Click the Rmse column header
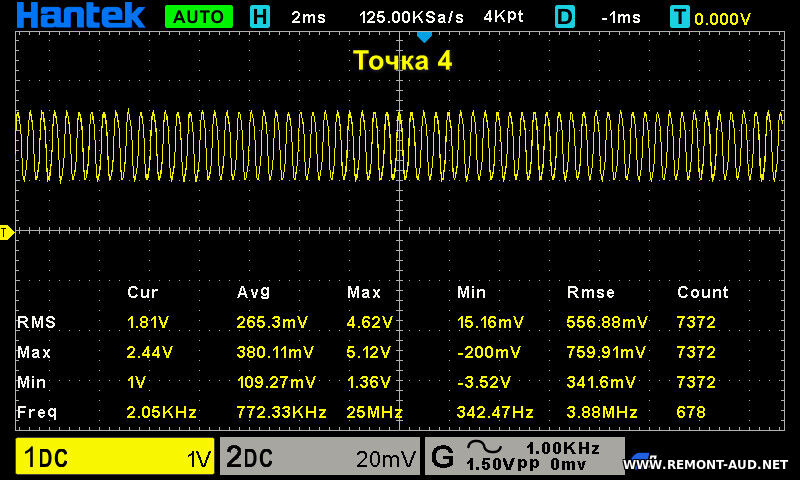This screenshot has height=480, width=800. point(590,292)
